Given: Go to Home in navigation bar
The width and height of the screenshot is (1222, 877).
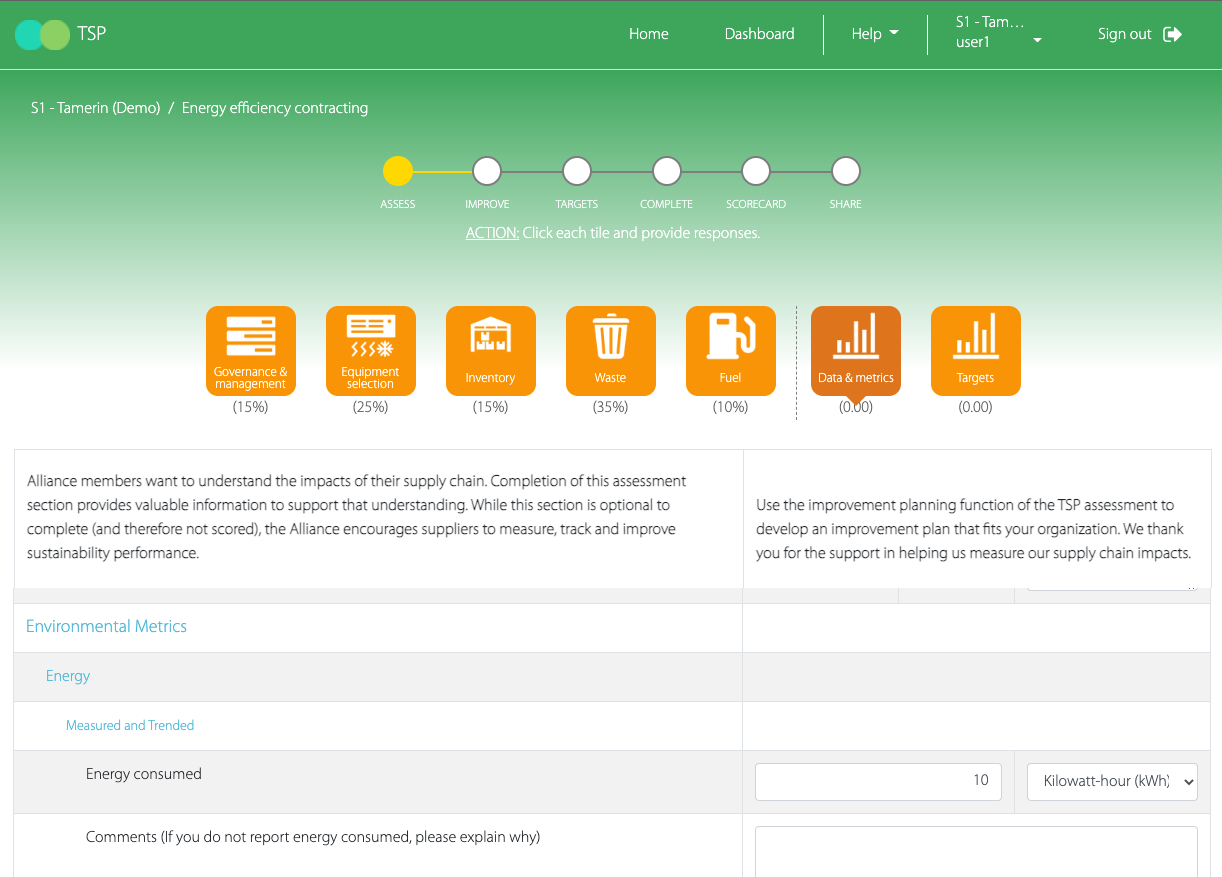Looking at the screenshot, I should [x=648, y=34].
